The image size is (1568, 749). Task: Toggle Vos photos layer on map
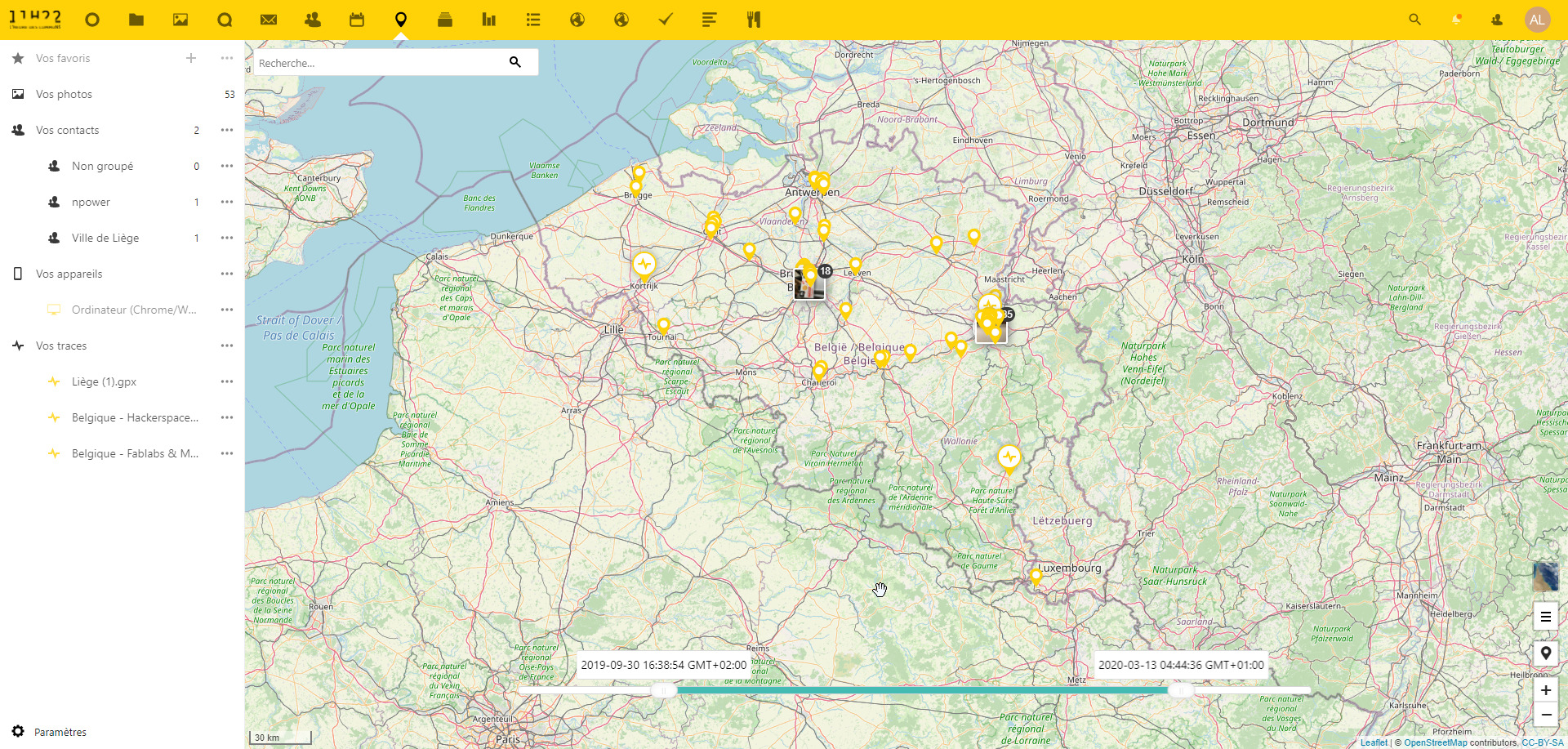(x=64, y=94)
